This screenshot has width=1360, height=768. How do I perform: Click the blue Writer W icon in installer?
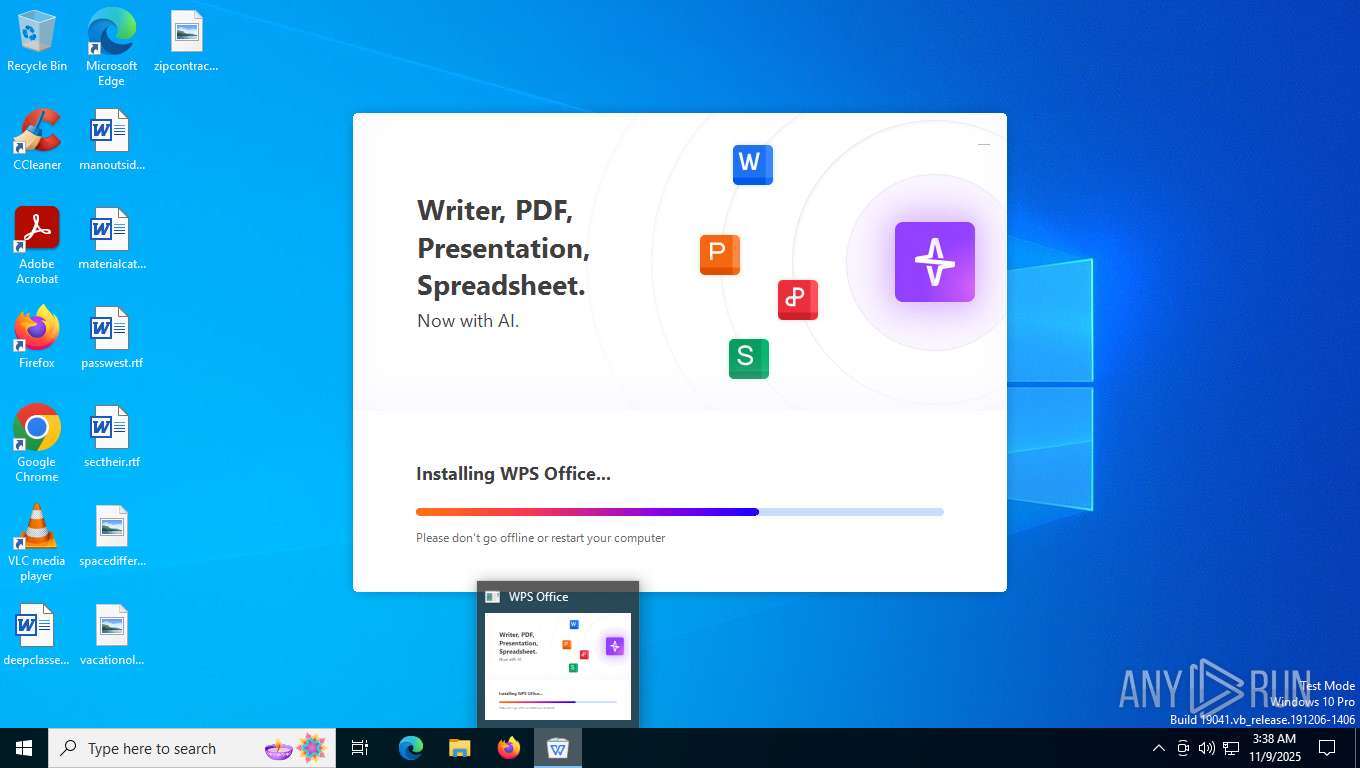(752, 164)
